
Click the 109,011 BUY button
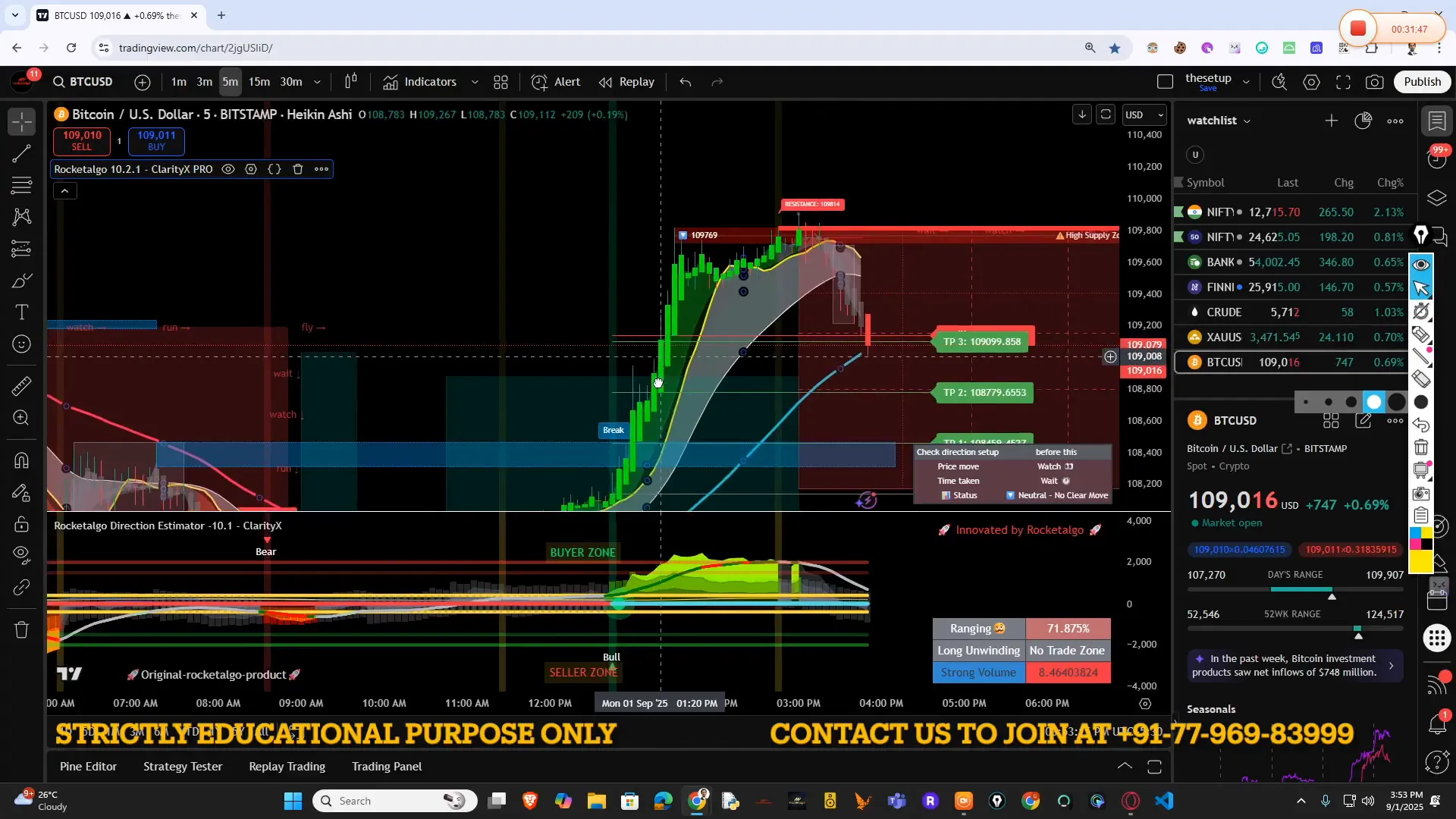[156, 141]
